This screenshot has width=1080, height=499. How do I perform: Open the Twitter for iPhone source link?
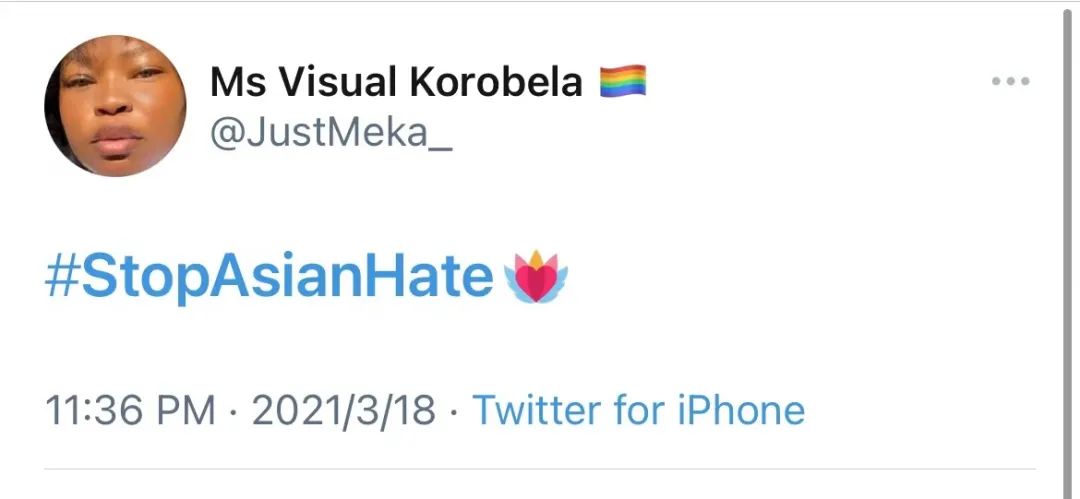pyautogui.click(x=638, y=410)
